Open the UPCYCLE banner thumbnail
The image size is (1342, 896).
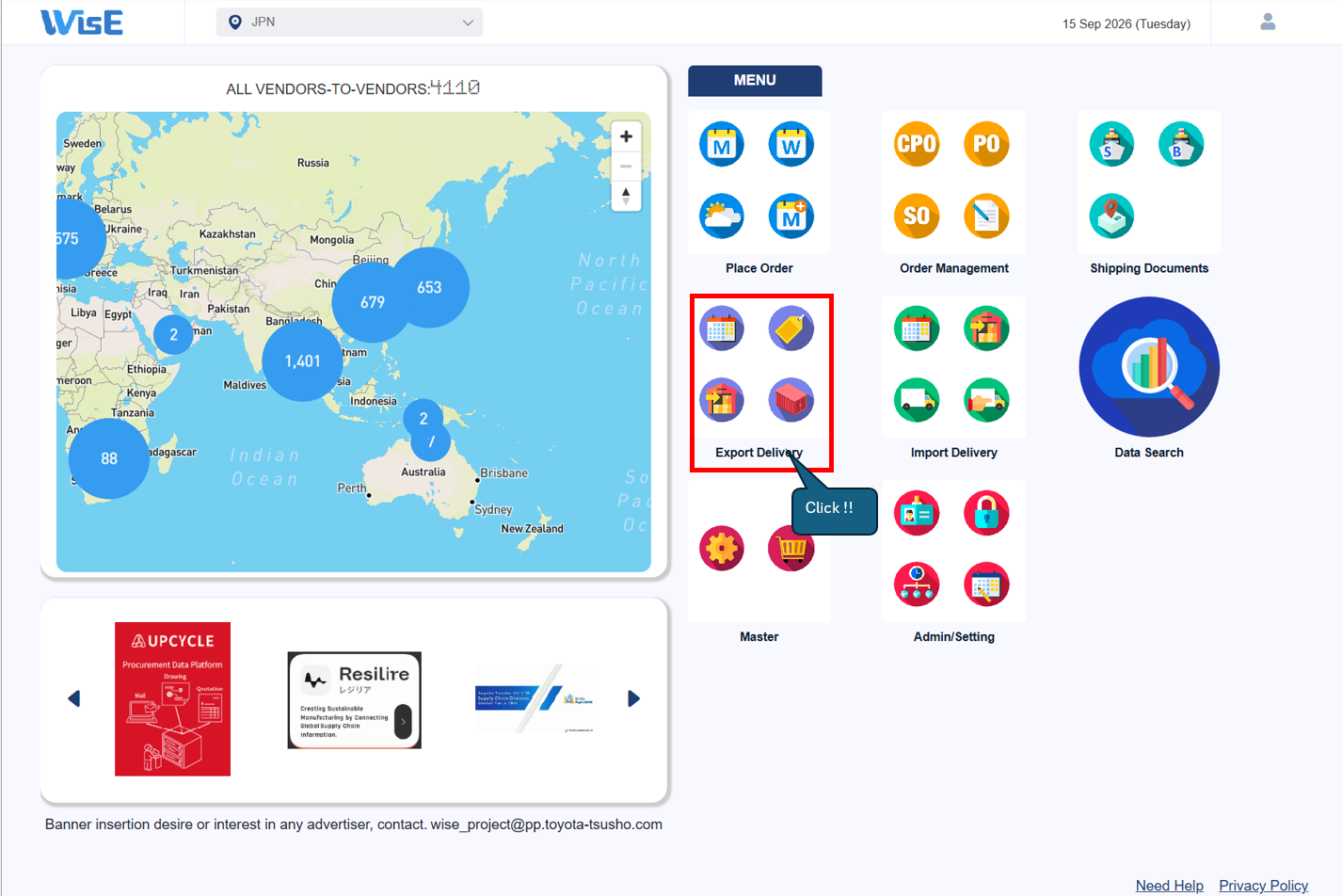(x=172, y=699)
